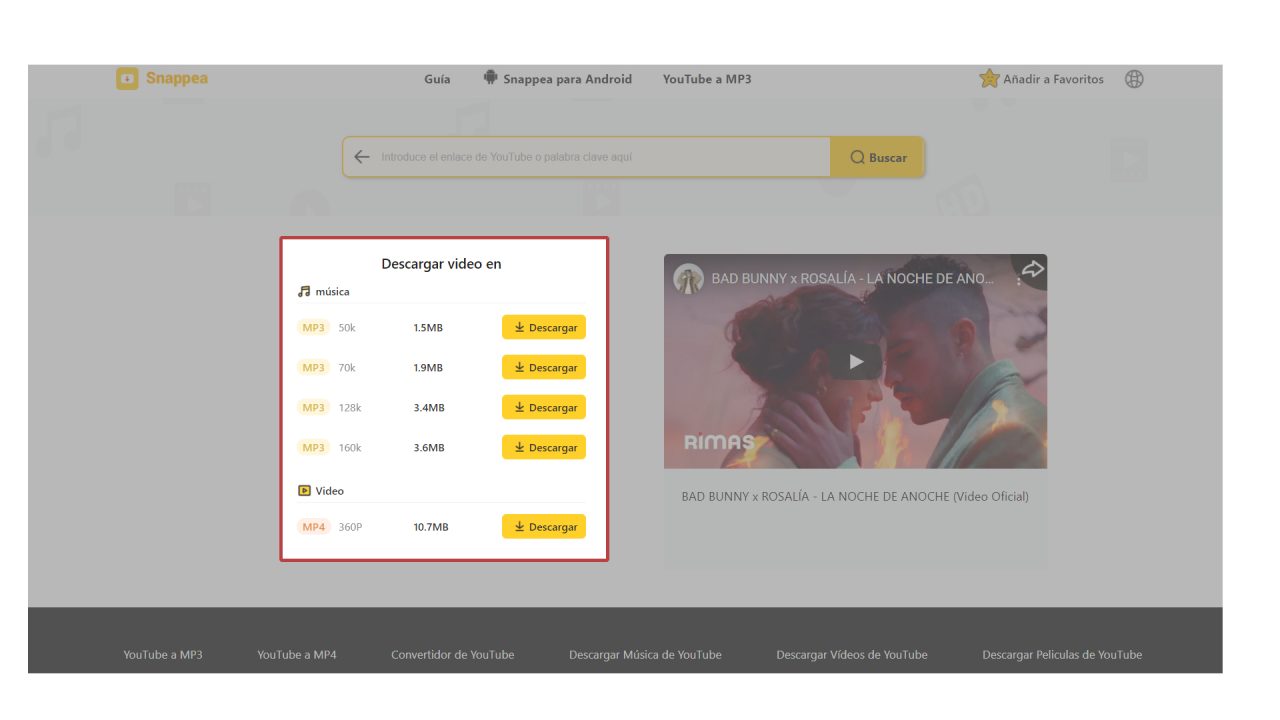The width and height of the screenshot is (1280, 720).
Task: Click the Snappea logo icon
Action: click(127, 79)
